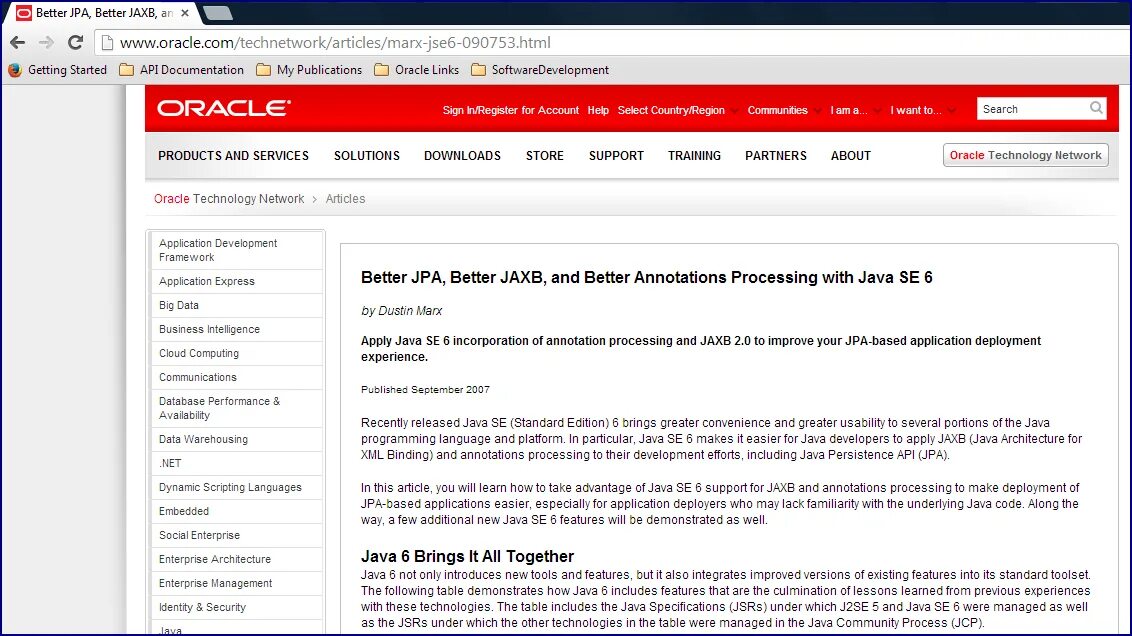Open Application Development Framework sidebar item
The image size is (1132, 636).
point(237,250)
